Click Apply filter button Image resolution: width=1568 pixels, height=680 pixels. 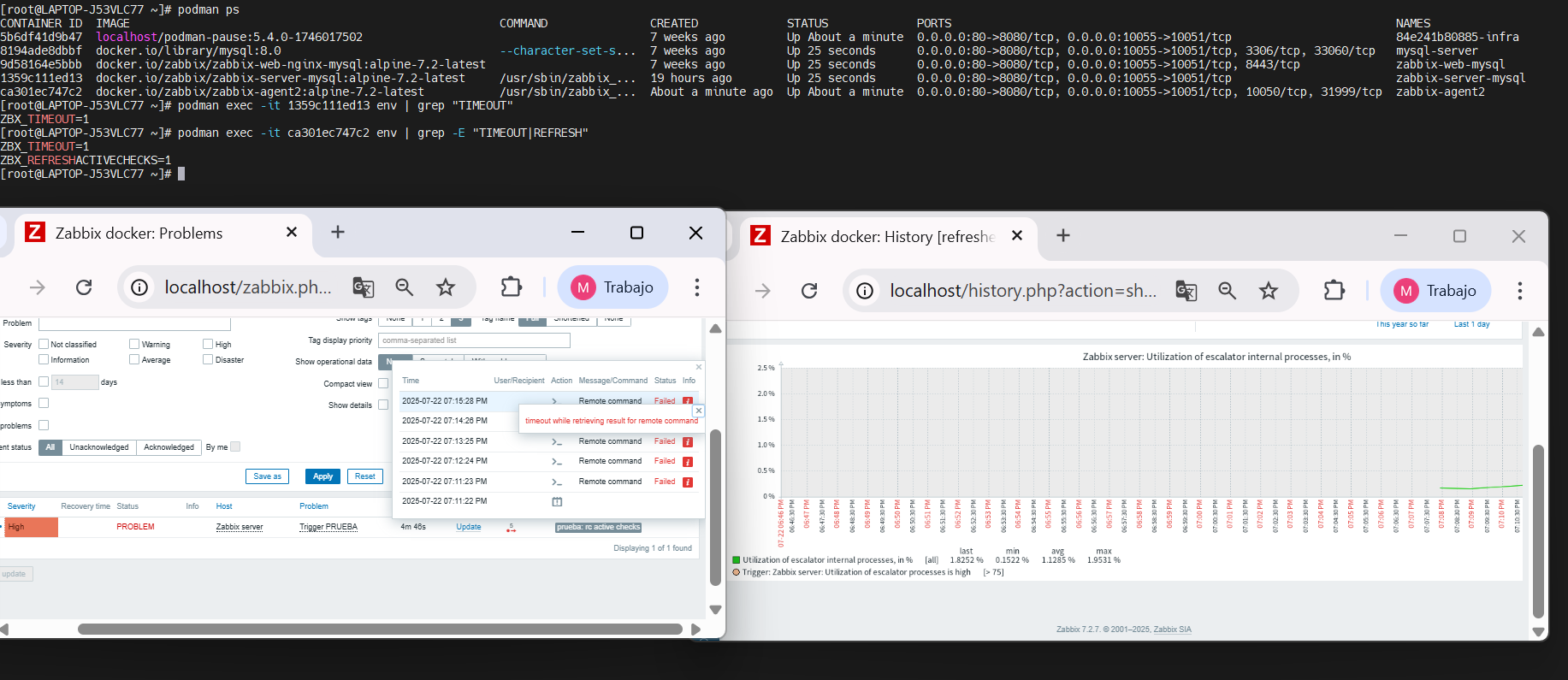pos(322,476)
